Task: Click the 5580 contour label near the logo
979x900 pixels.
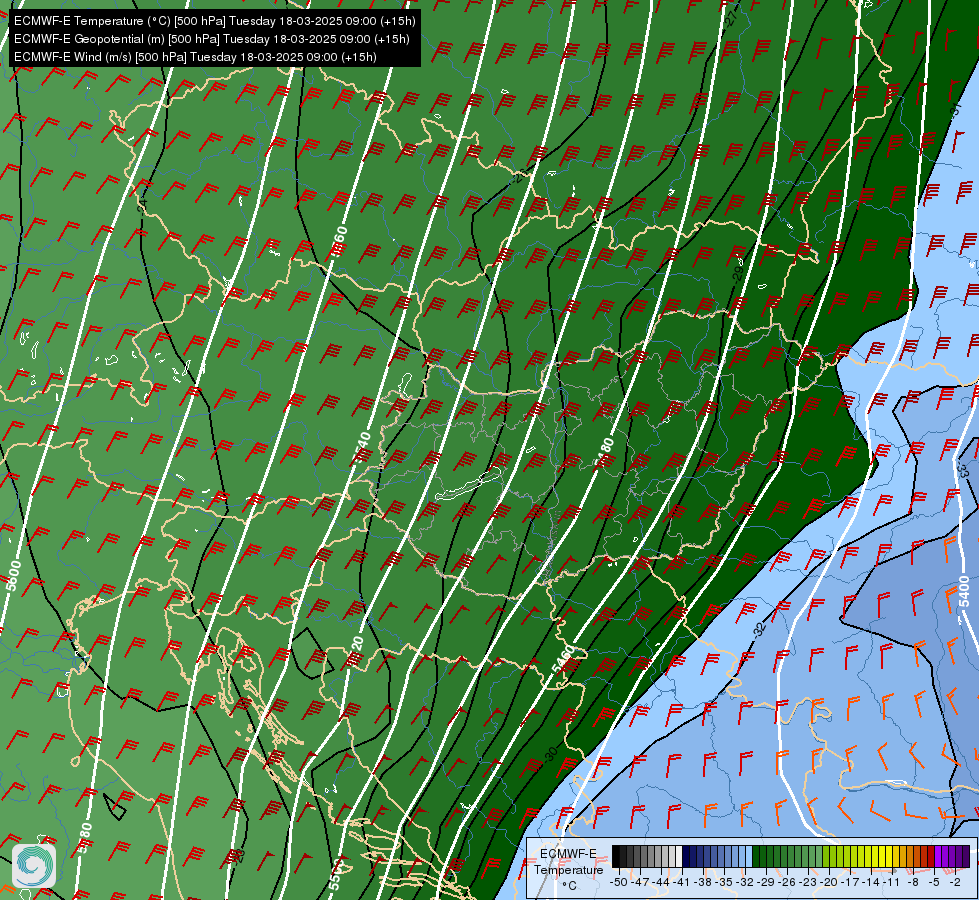Action: pyautogui.click(x=86, y=838)
